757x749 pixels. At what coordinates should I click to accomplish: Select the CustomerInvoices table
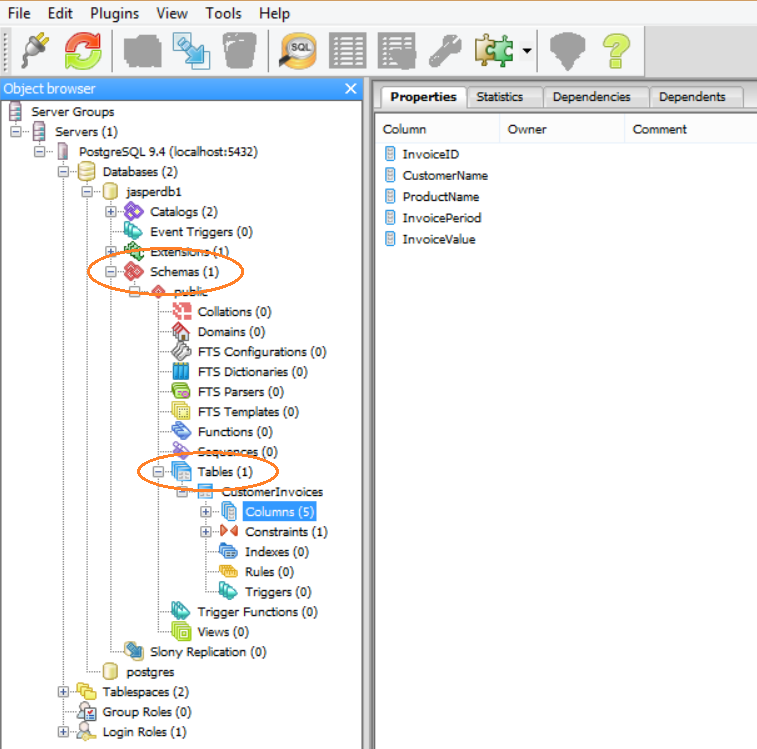[272, 492]
